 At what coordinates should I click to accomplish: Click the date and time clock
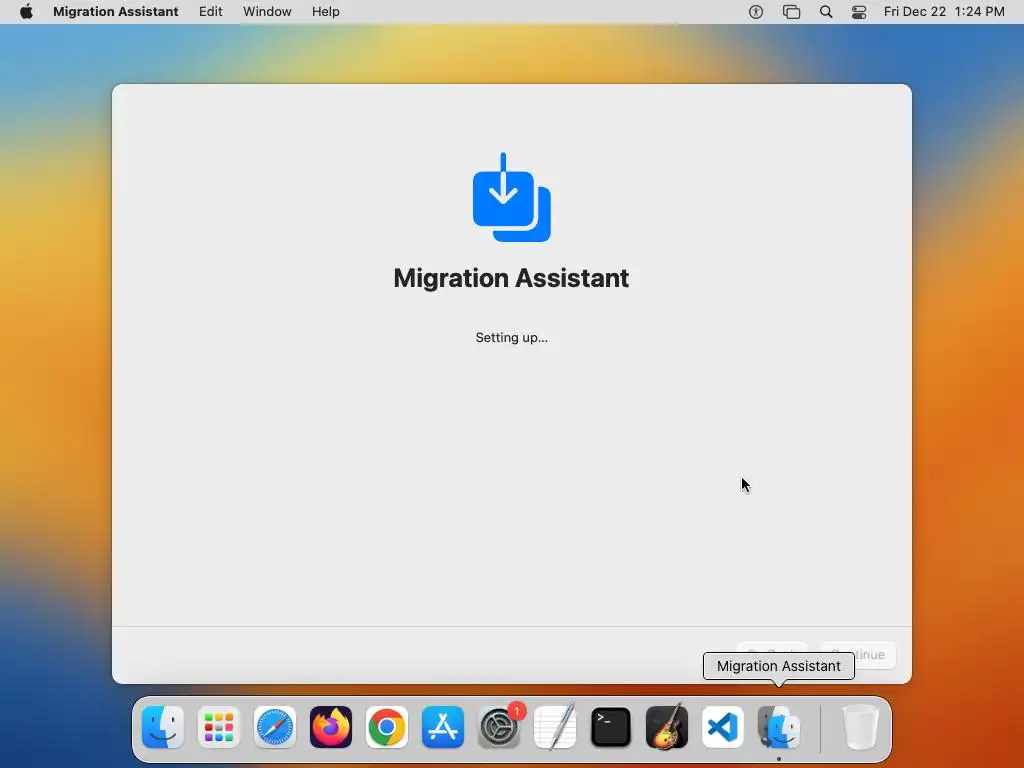pyautogui.click(x=944, y=12)
